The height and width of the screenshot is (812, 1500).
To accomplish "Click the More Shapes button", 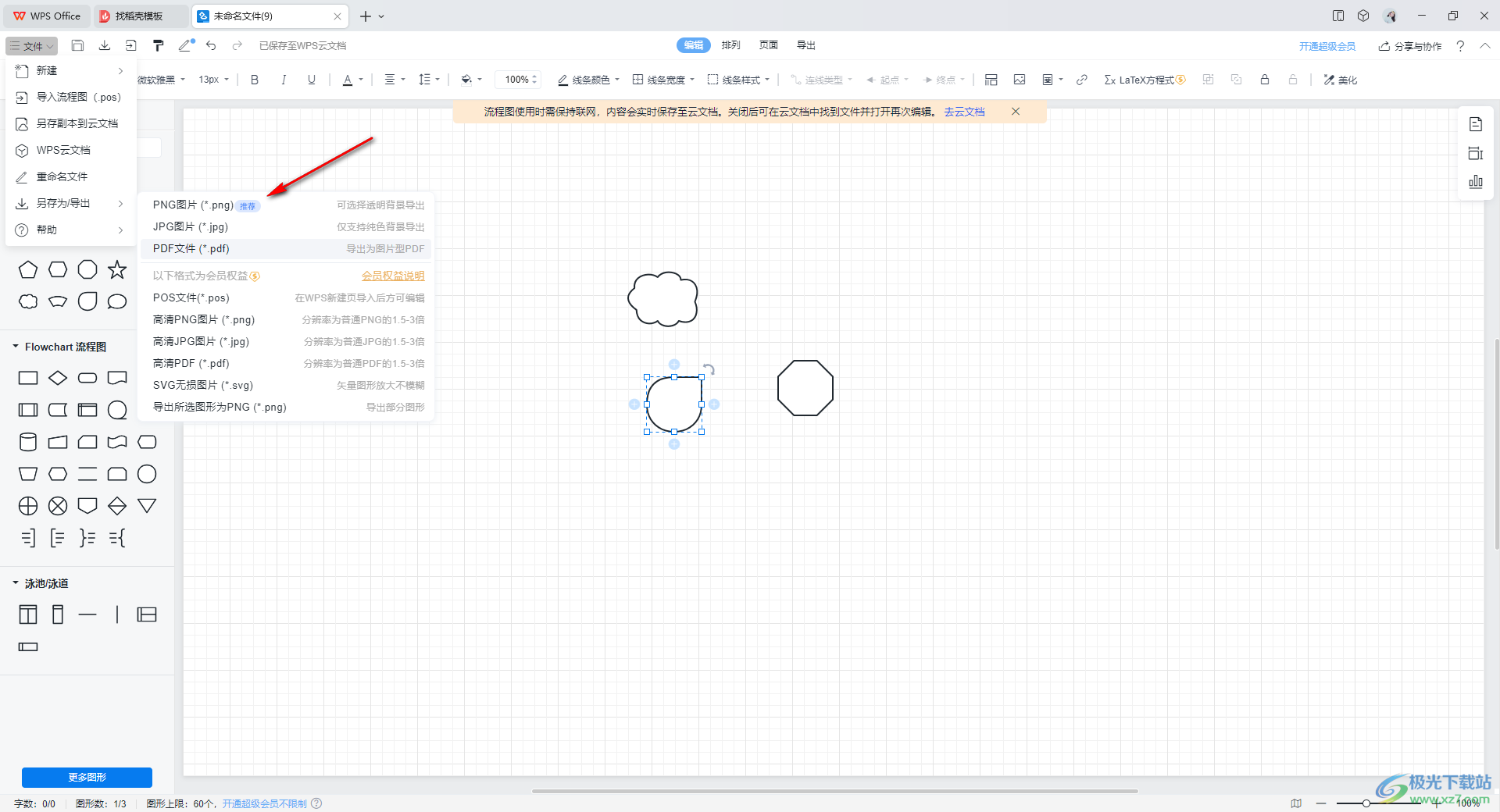I will pyautogui.click(x=87, y=777).
